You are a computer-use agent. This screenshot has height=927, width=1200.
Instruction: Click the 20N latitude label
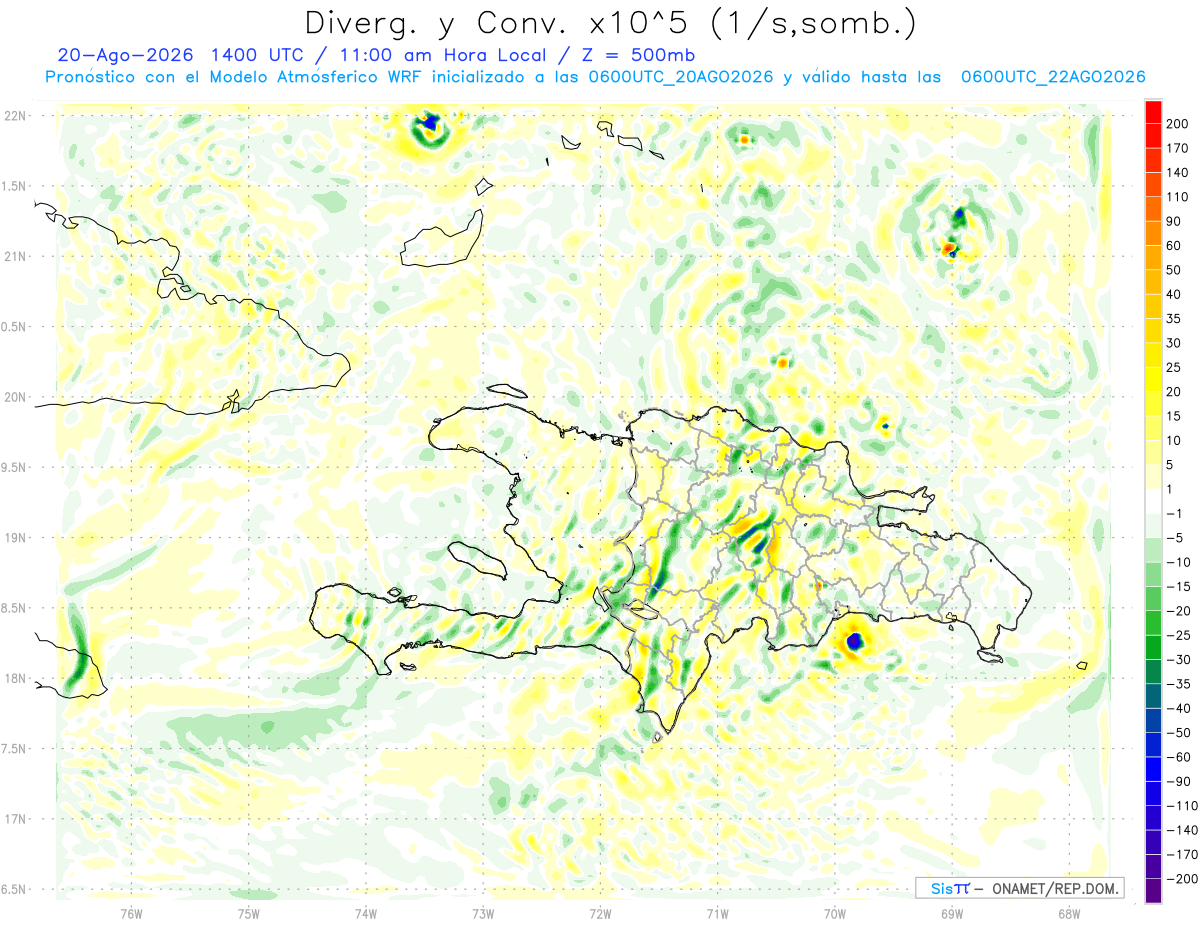[x=14, y=397]
